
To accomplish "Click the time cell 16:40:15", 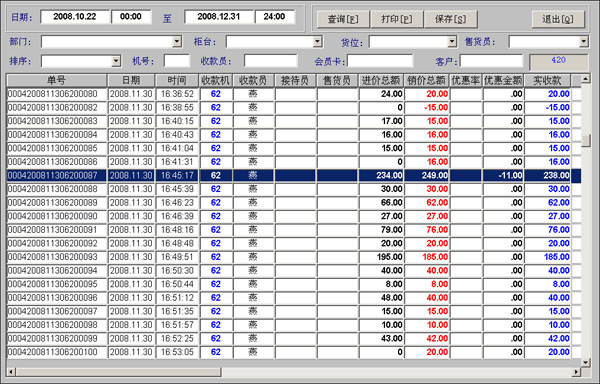I will point(177,121).
